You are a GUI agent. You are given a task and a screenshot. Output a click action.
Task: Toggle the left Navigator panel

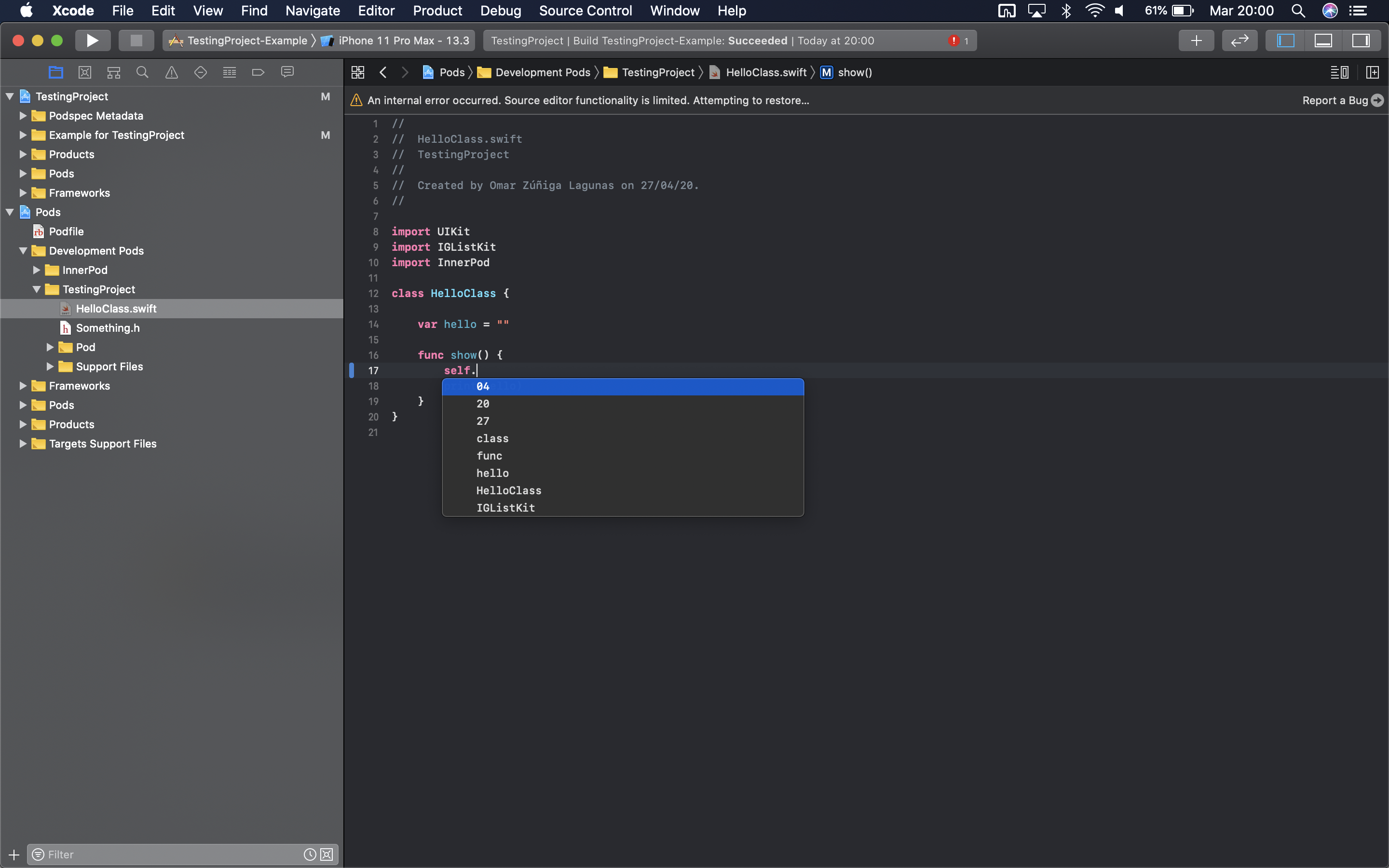click(1286, 41)
